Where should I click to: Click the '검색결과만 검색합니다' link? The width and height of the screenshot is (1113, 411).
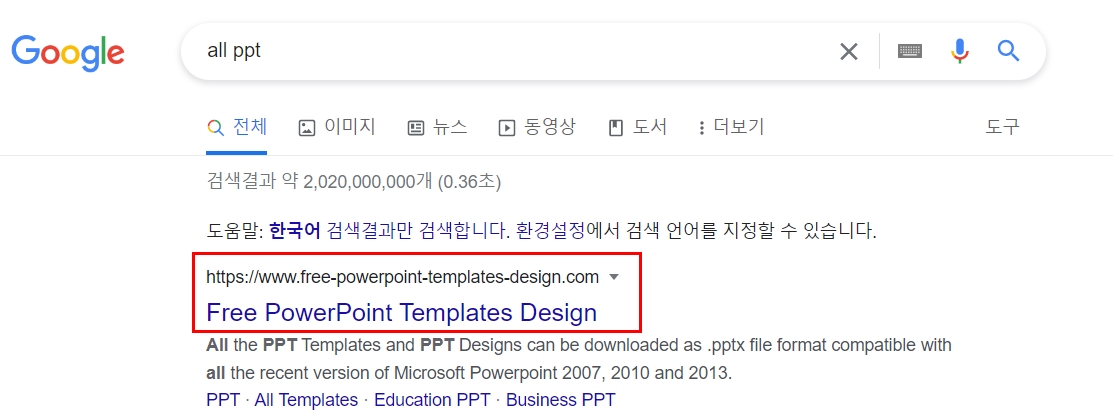point(418,231)
